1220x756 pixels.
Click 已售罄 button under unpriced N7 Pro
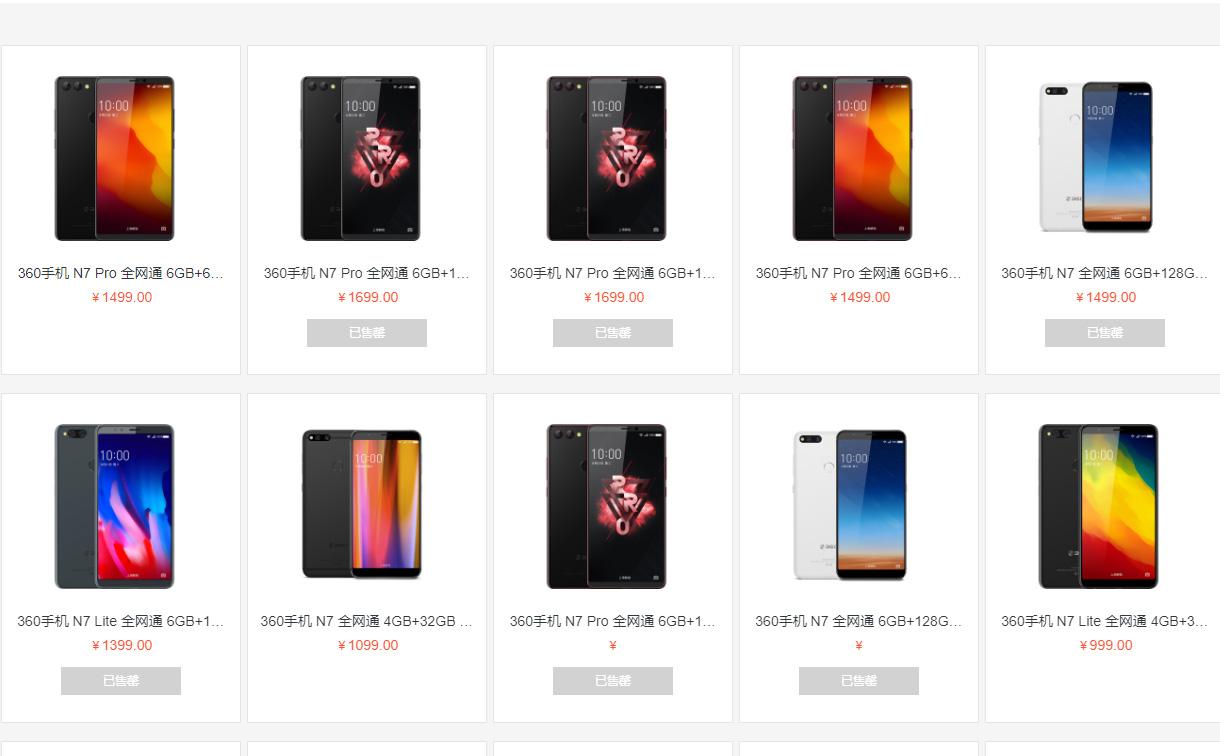613,681
